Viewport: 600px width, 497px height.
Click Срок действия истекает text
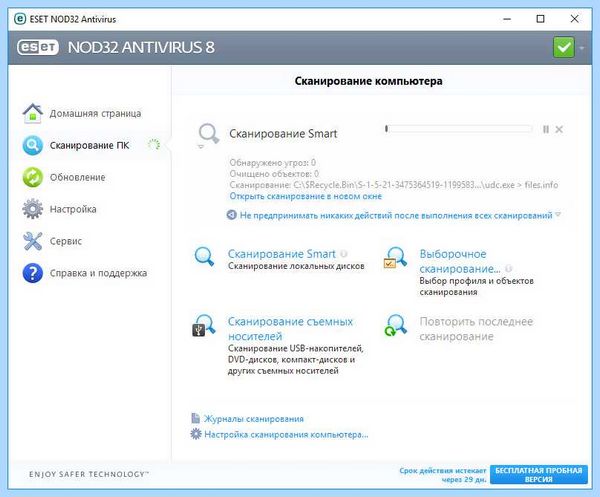click(443, 475)
